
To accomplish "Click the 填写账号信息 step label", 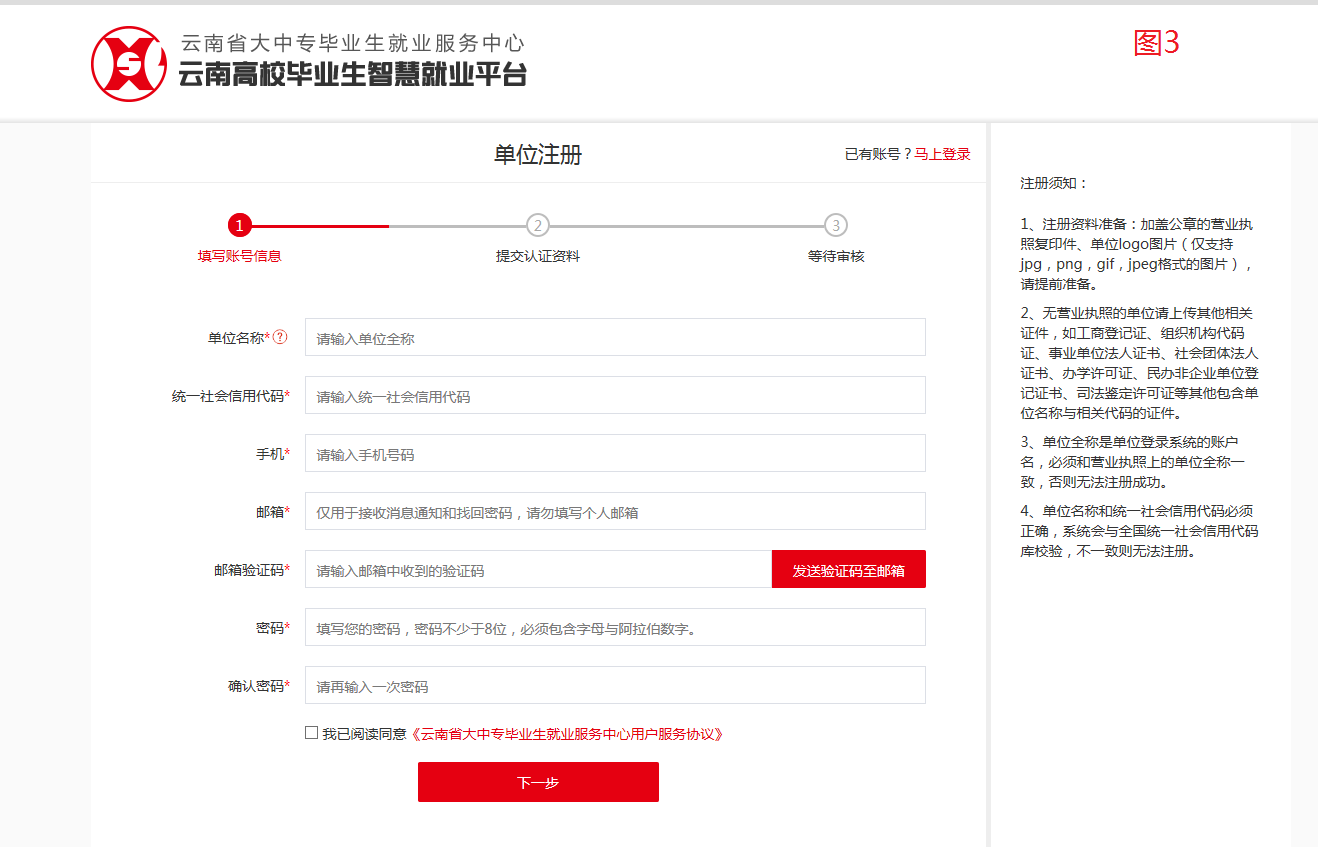I will 240,256.
